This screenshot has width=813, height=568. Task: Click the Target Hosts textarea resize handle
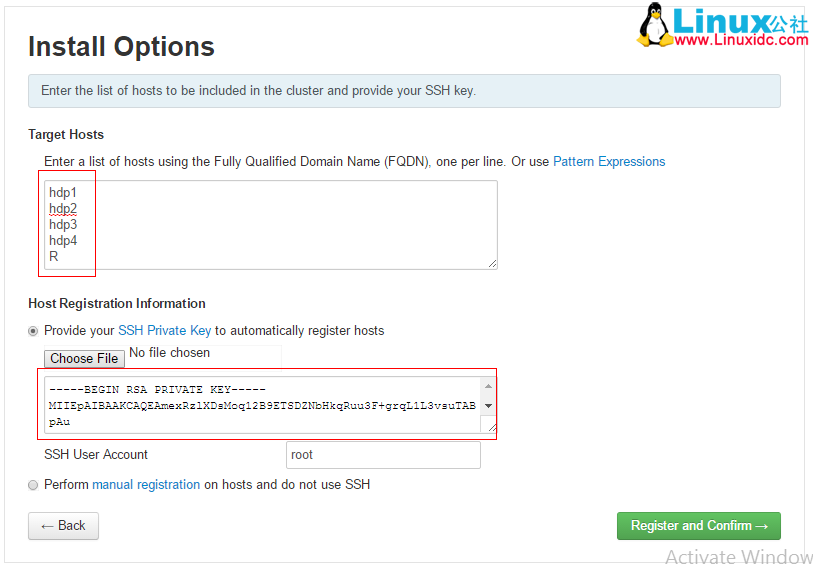(x=491, y=262)
